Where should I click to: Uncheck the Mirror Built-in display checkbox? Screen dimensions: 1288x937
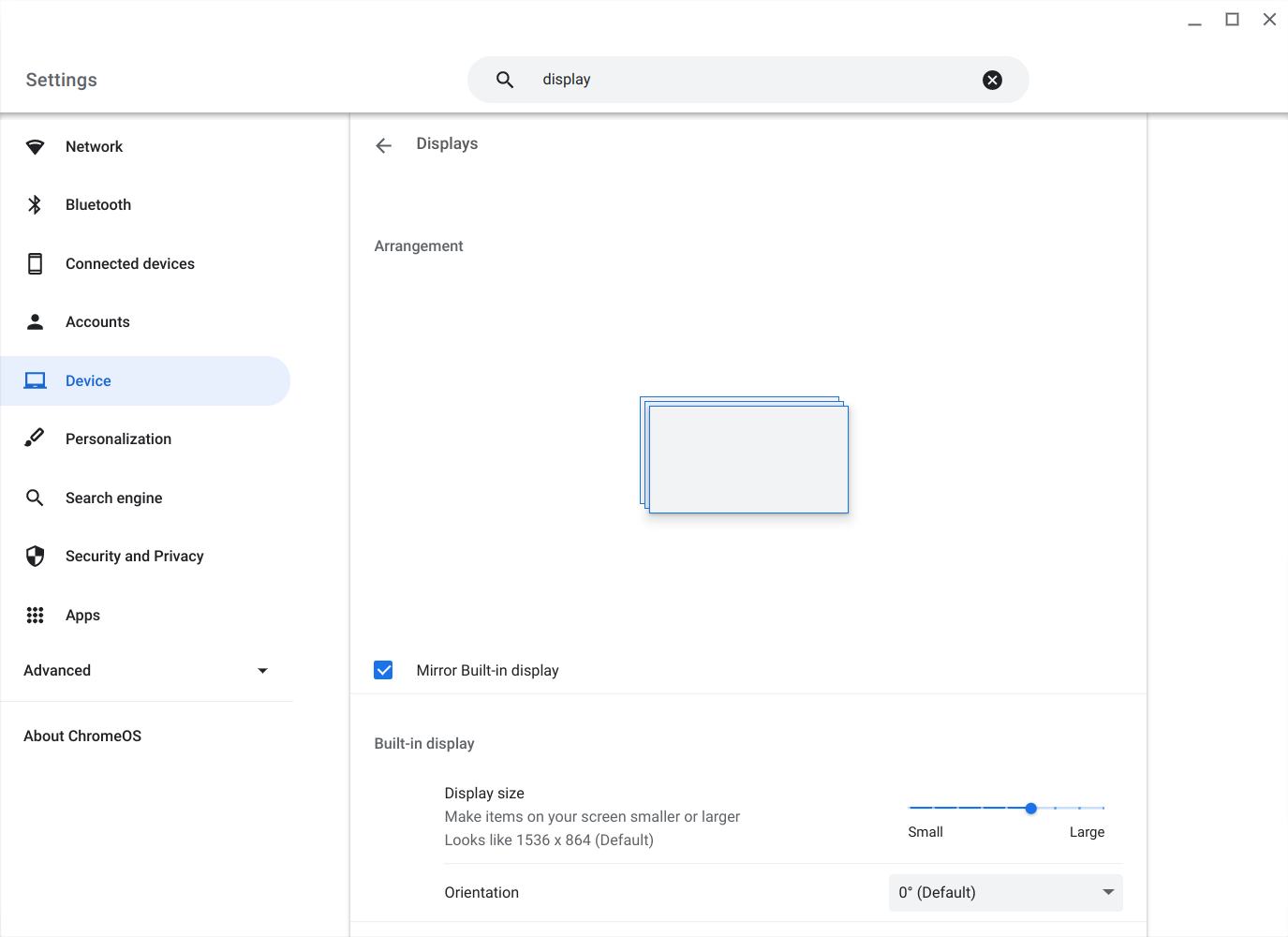point(383,670)
